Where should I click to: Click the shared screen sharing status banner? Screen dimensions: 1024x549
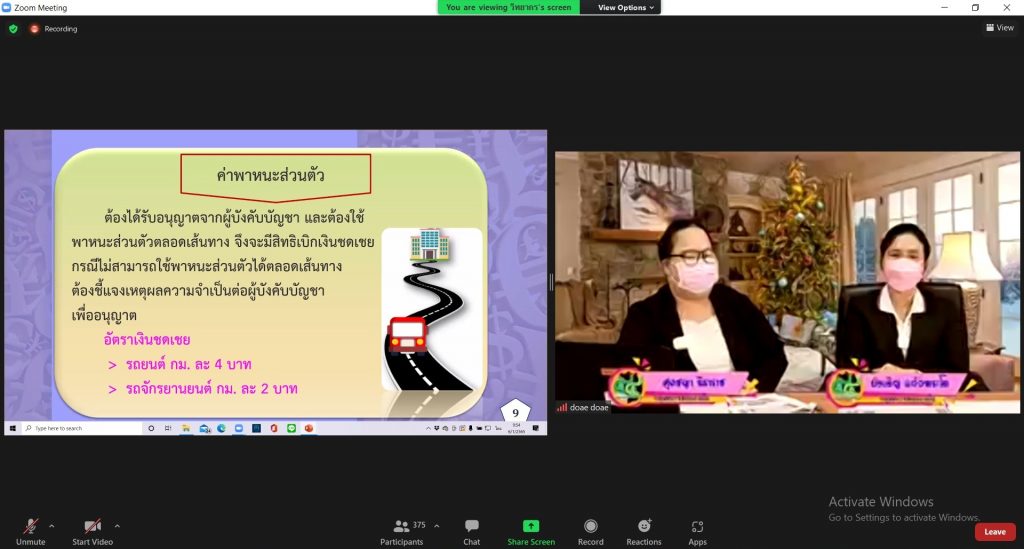point(510,7)
